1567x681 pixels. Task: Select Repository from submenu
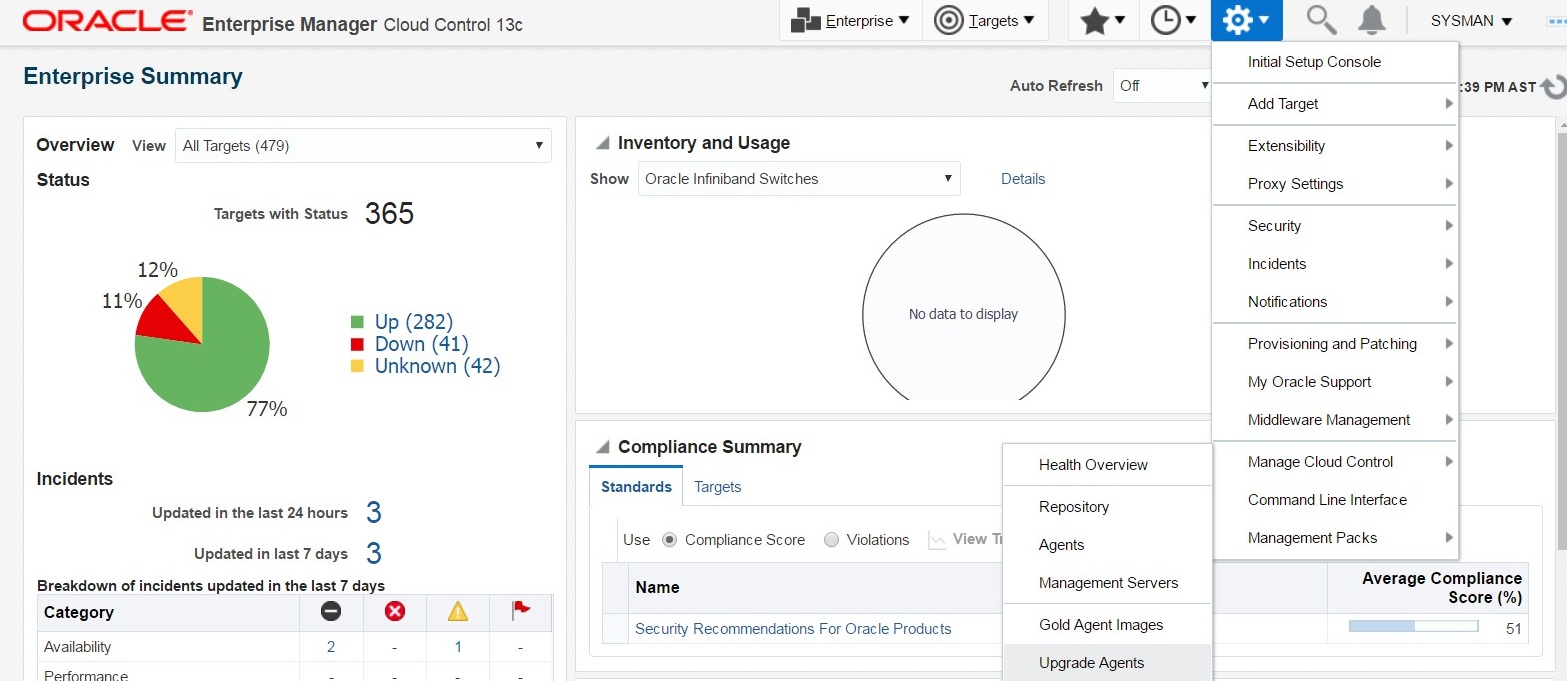1108,507
